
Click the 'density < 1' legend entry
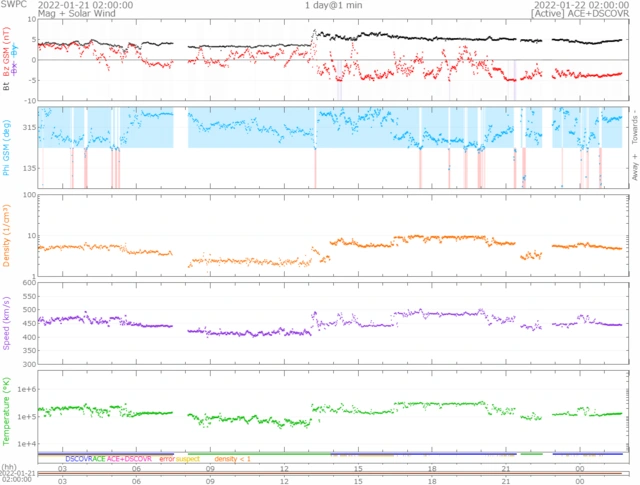[232, 458]
